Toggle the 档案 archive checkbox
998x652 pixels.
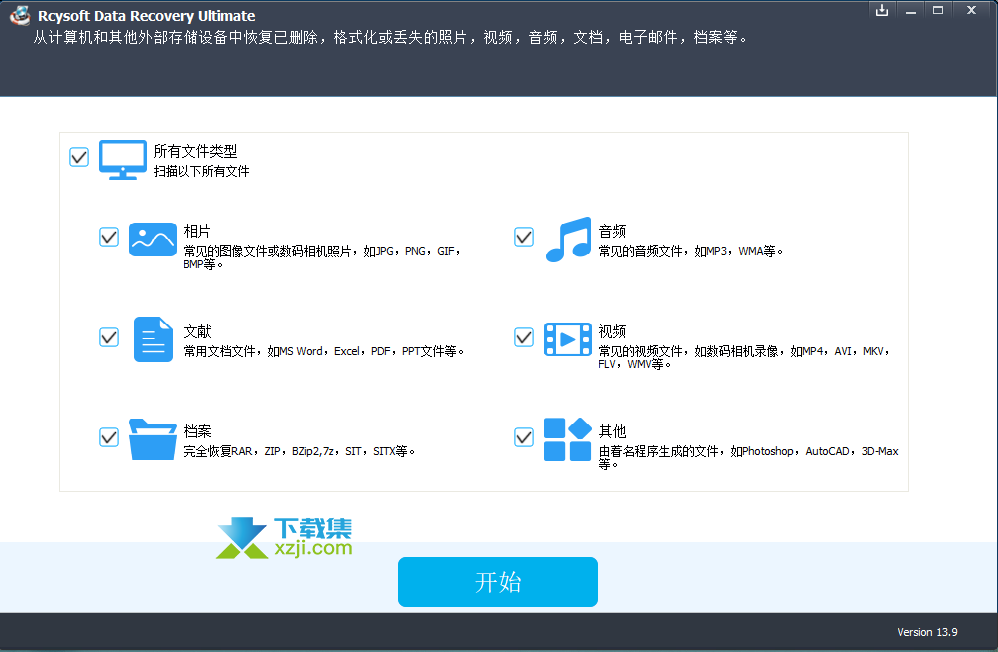109,437
